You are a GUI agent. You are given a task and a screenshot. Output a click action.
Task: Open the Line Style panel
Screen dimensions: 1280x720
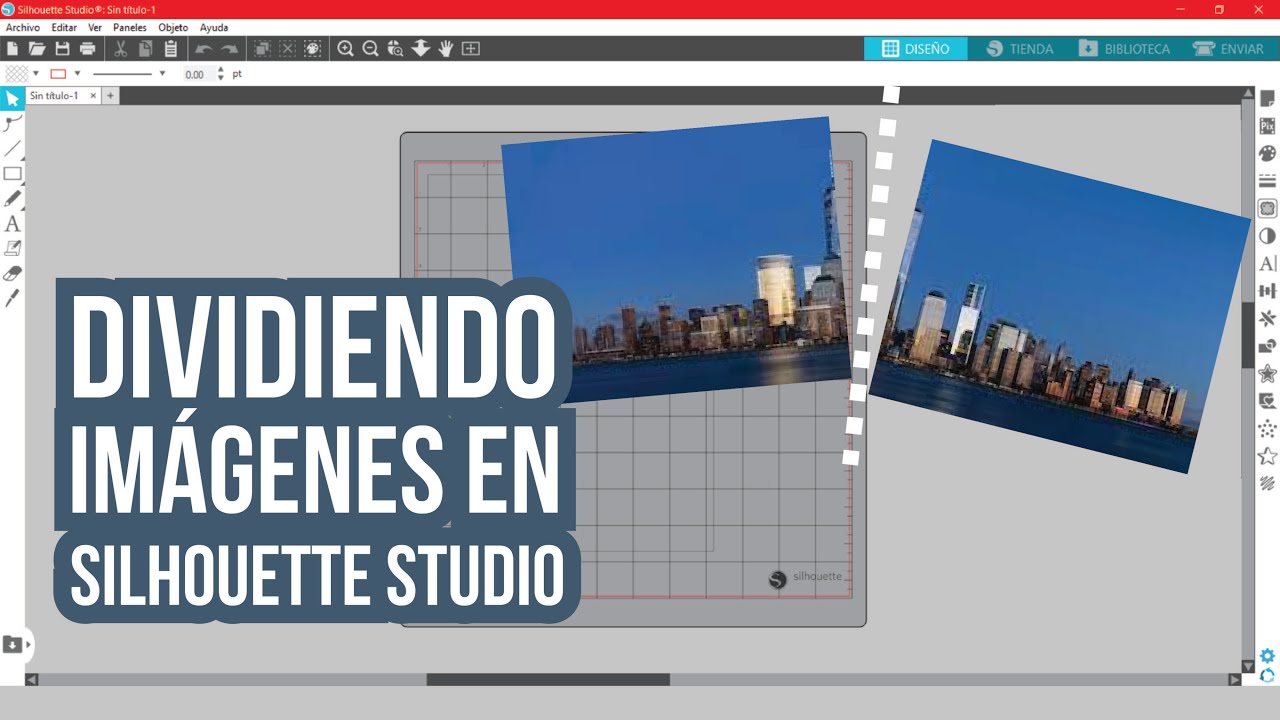1267,181
